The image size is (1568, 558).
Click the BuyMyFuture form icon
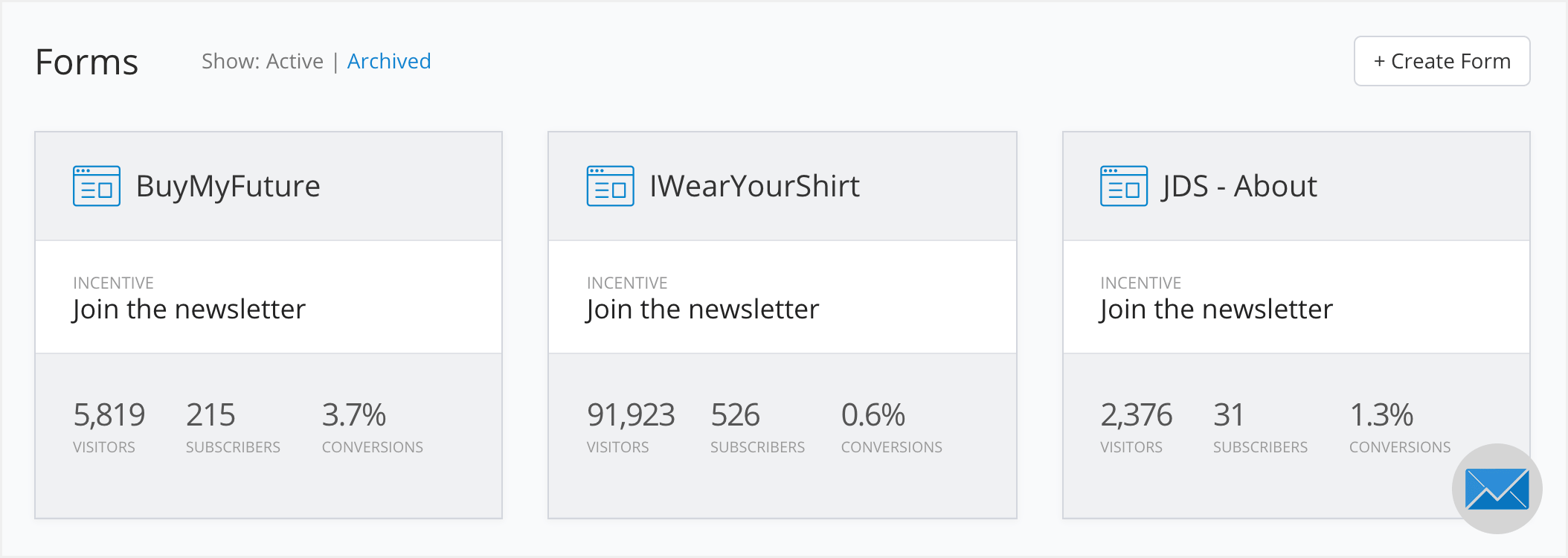[x=95, y=186]
